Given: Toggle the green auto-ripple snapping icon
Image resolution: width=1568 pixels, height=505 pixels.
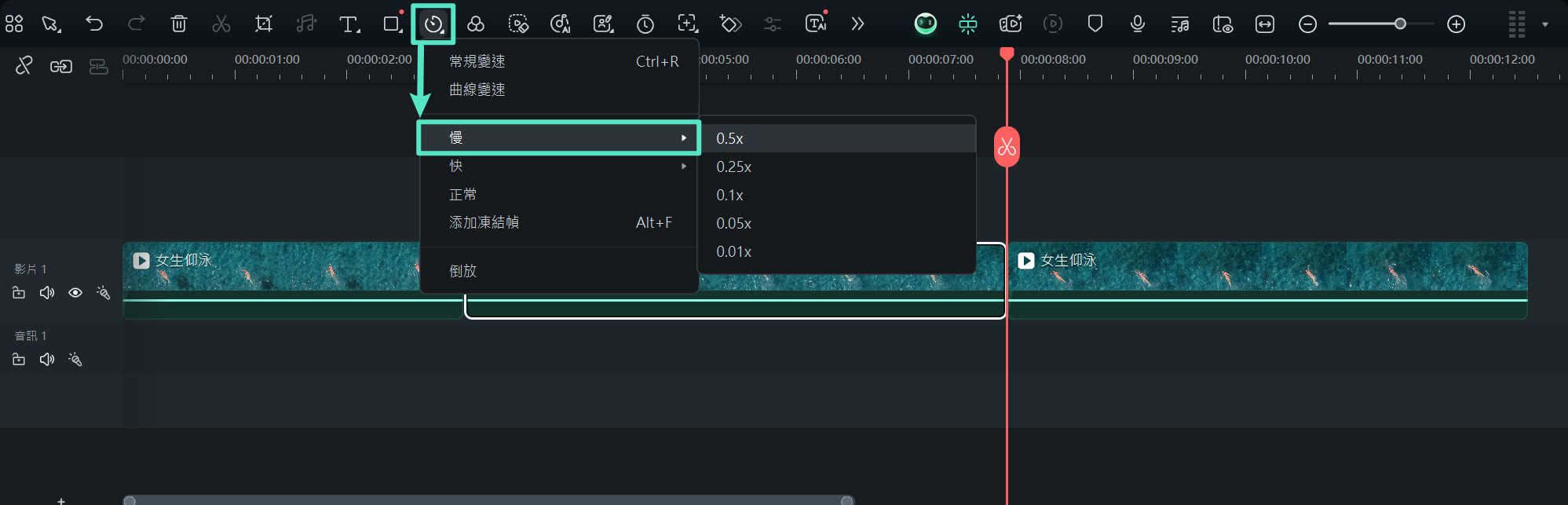Looking at the screenshot, I should [x=968, y=24].
